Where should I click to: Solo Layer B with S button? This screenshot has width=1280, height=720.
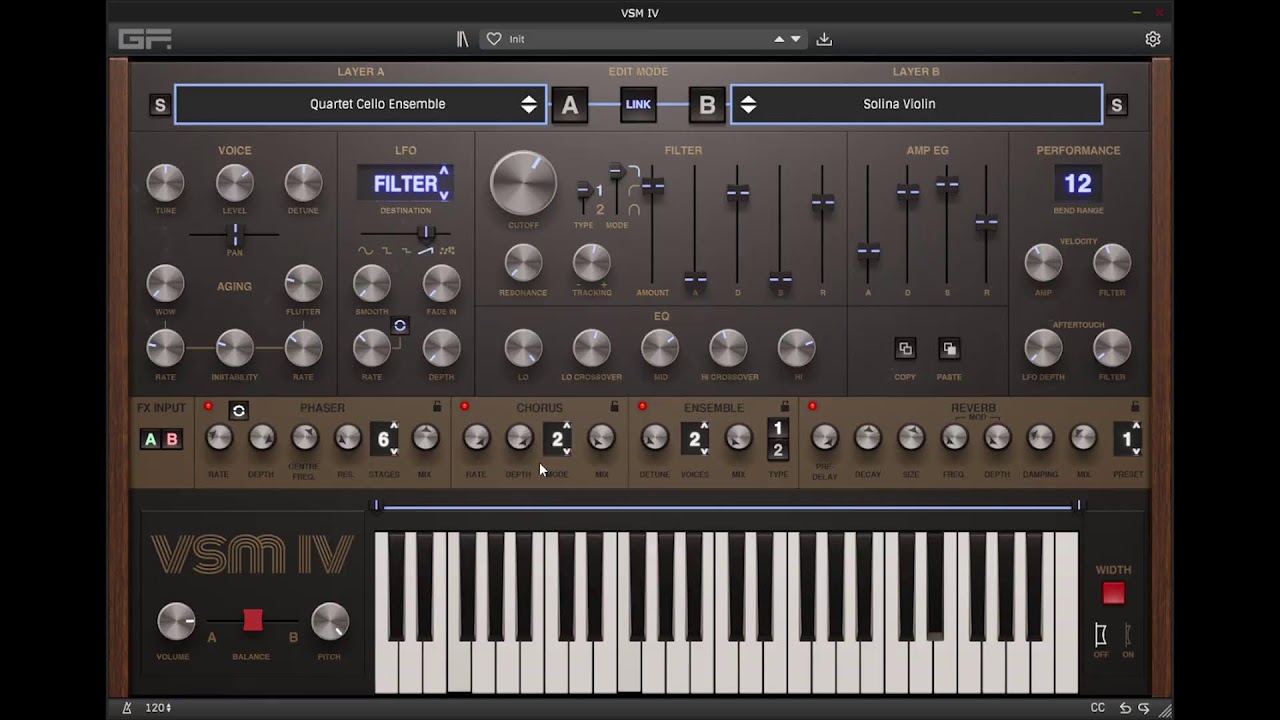point(1117,105)
